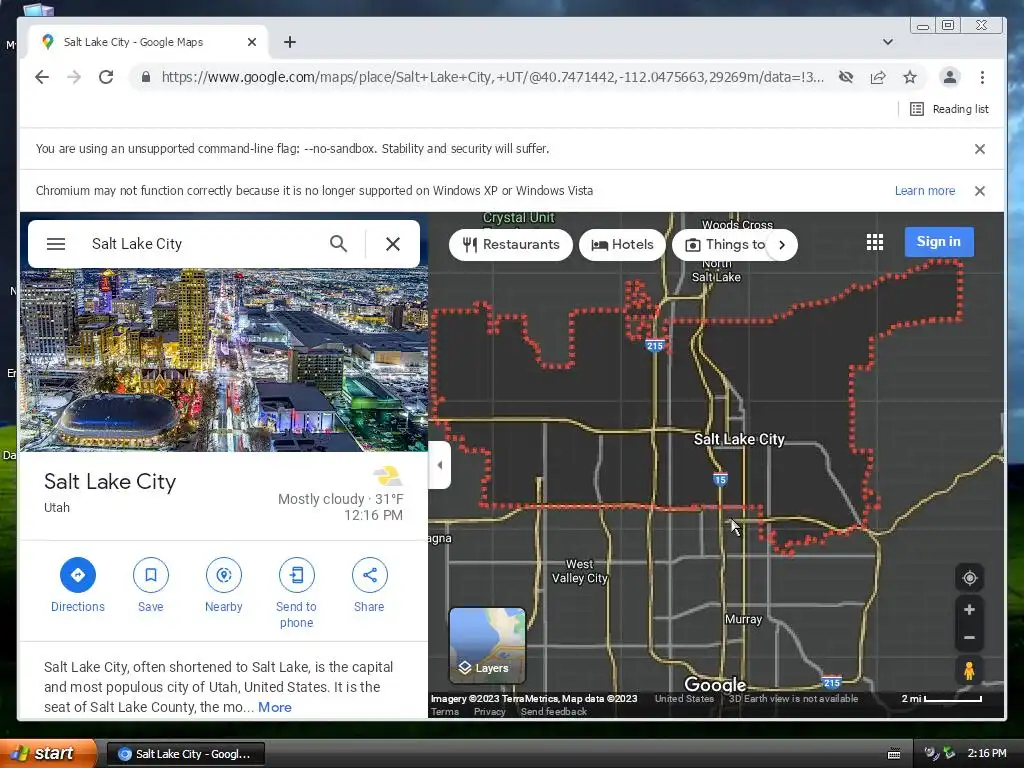1024x768 pixels.
Task: Open a new browser tab
Action: pyautogui.click(x=290, y=42)
